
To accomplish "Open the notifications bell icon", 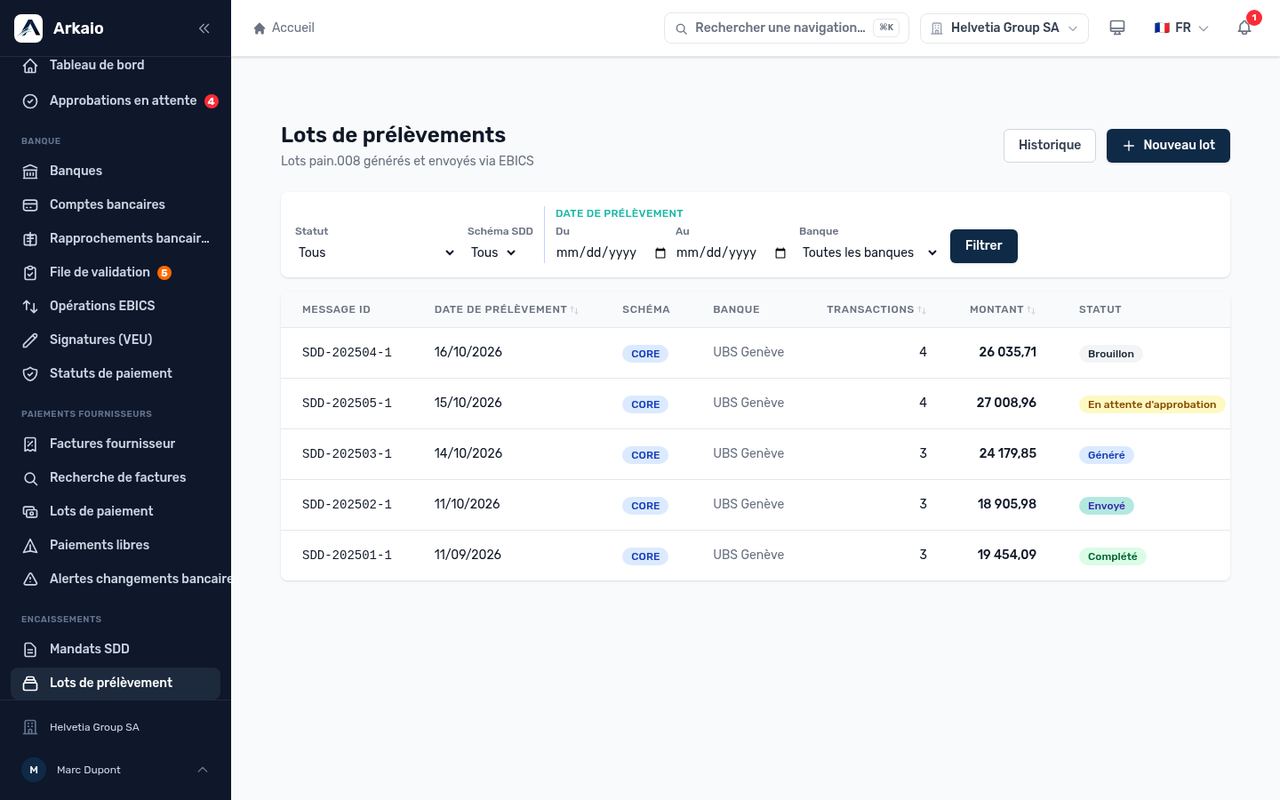I will pos(1244,28).
